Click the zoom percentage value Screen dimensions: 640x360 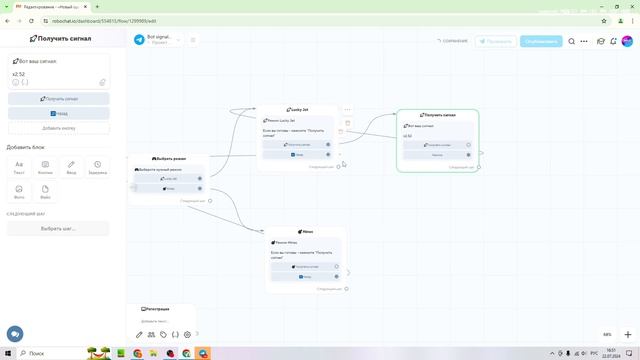607,334
